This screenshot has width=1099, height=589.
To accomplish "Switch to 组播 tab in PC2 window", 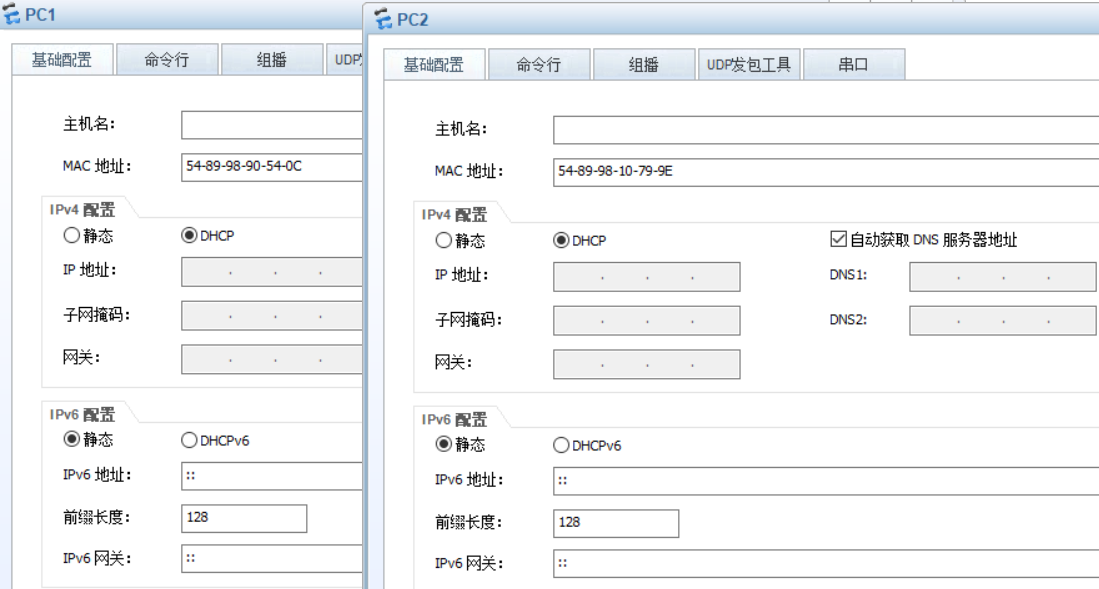I will point(643,65).
